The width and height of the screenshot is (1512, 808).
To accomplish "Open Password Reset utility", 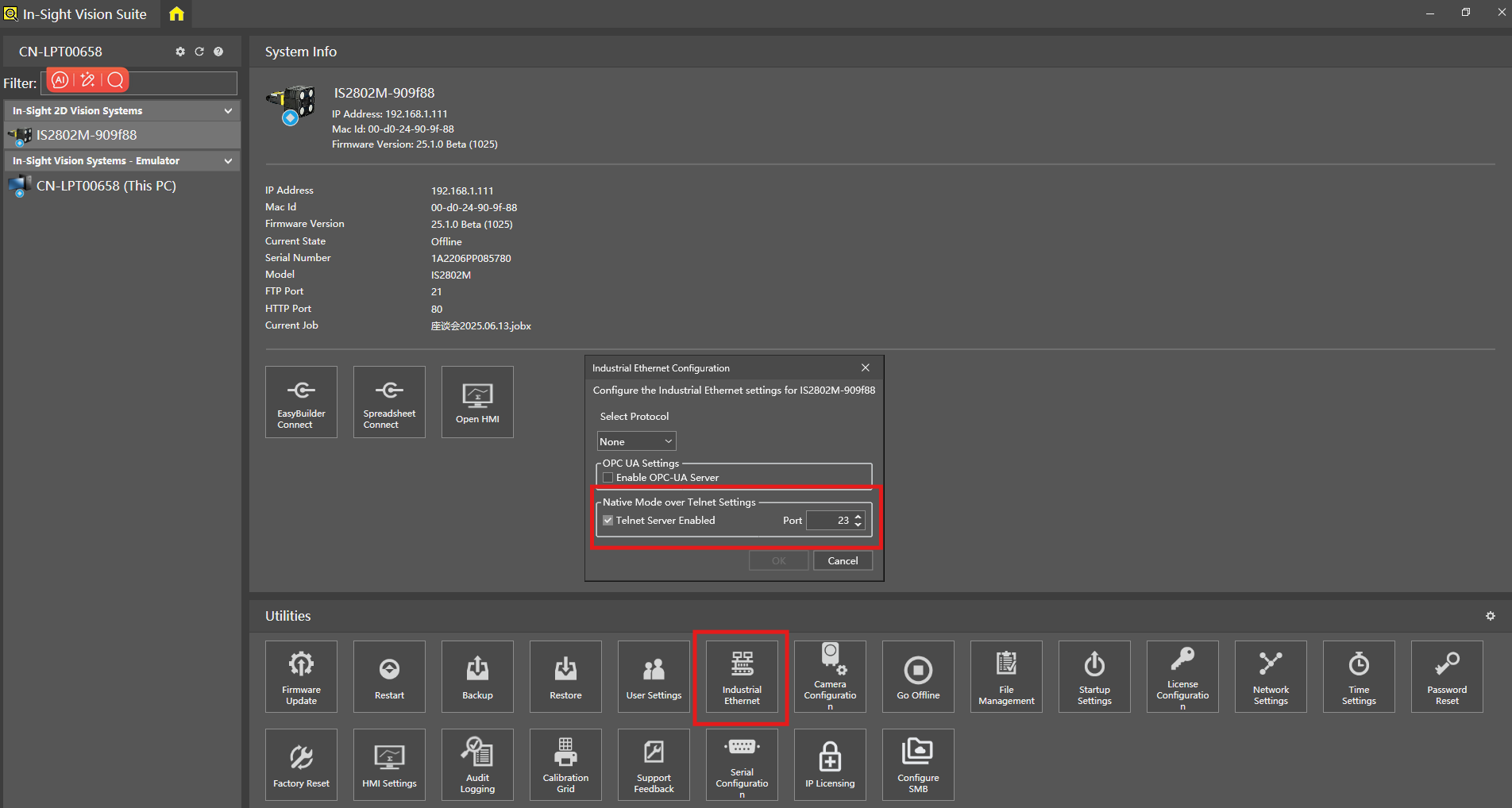I will click(1447, 676).
